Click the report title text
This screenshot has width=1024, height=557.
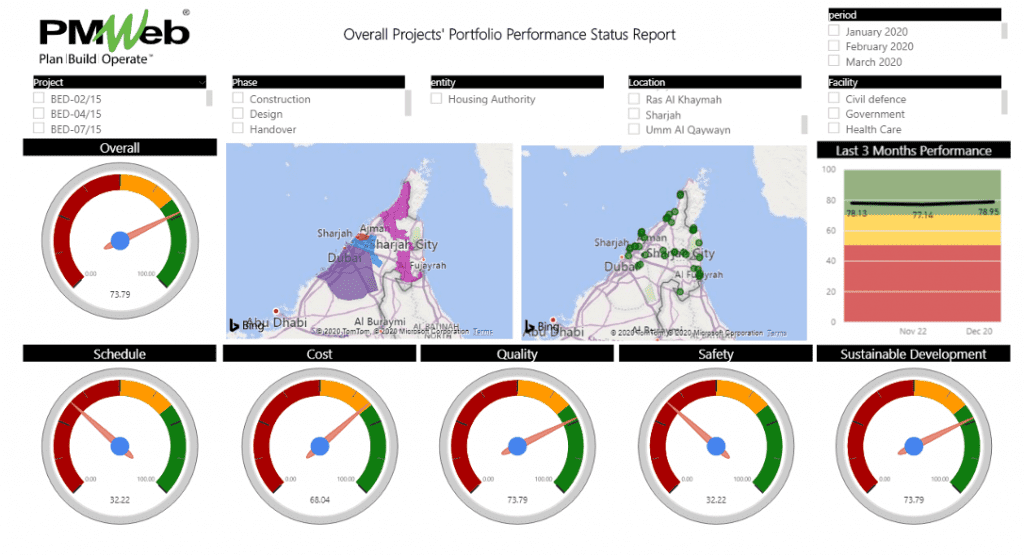(509, 35)
